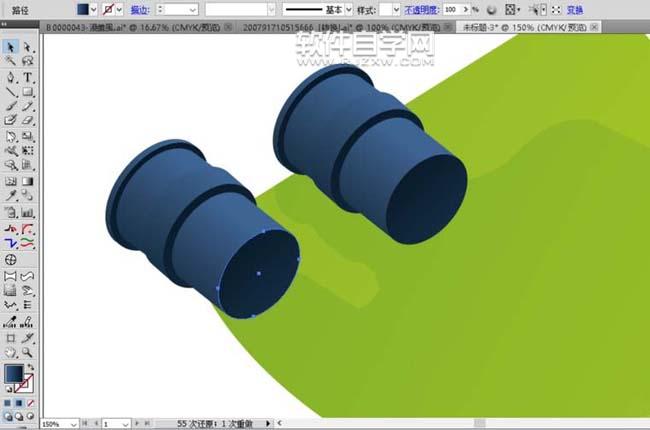Select the Pen tool
The height and width of the screenshot is (430, 650).
tap(11, 77)
